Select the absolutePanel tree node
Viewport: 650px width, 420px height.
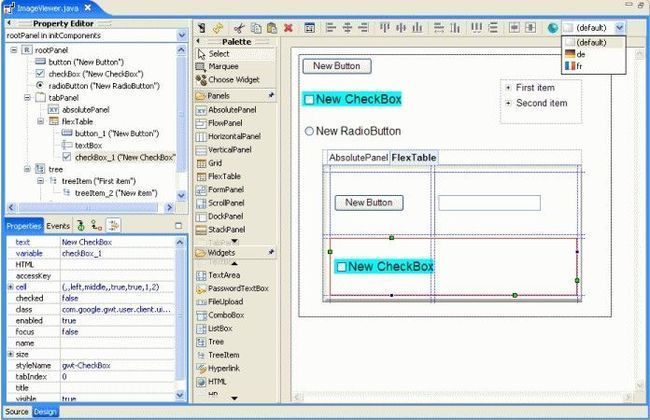(85, 110)
